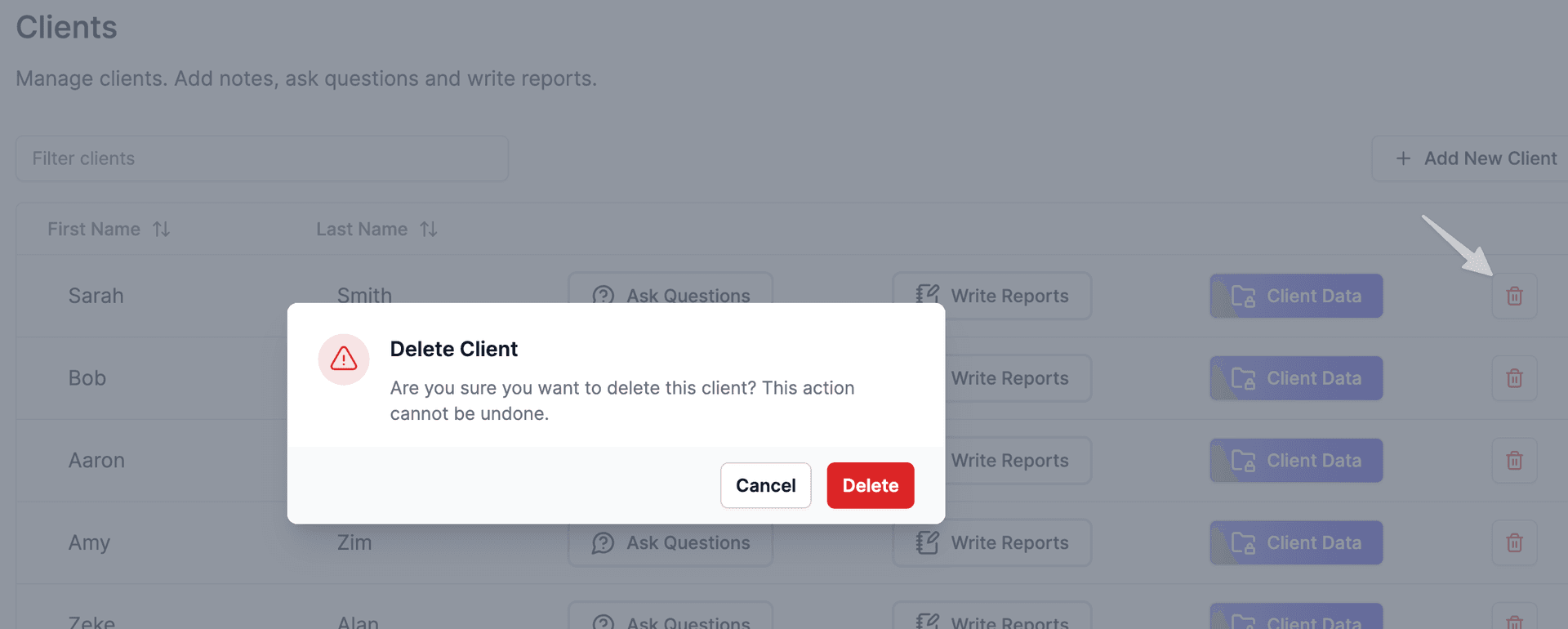Screen dimensions: 1568x629
Task: Click the trash icon on Sarah Smith's row
Action: pyautogui.click(x=1514, y=296)
